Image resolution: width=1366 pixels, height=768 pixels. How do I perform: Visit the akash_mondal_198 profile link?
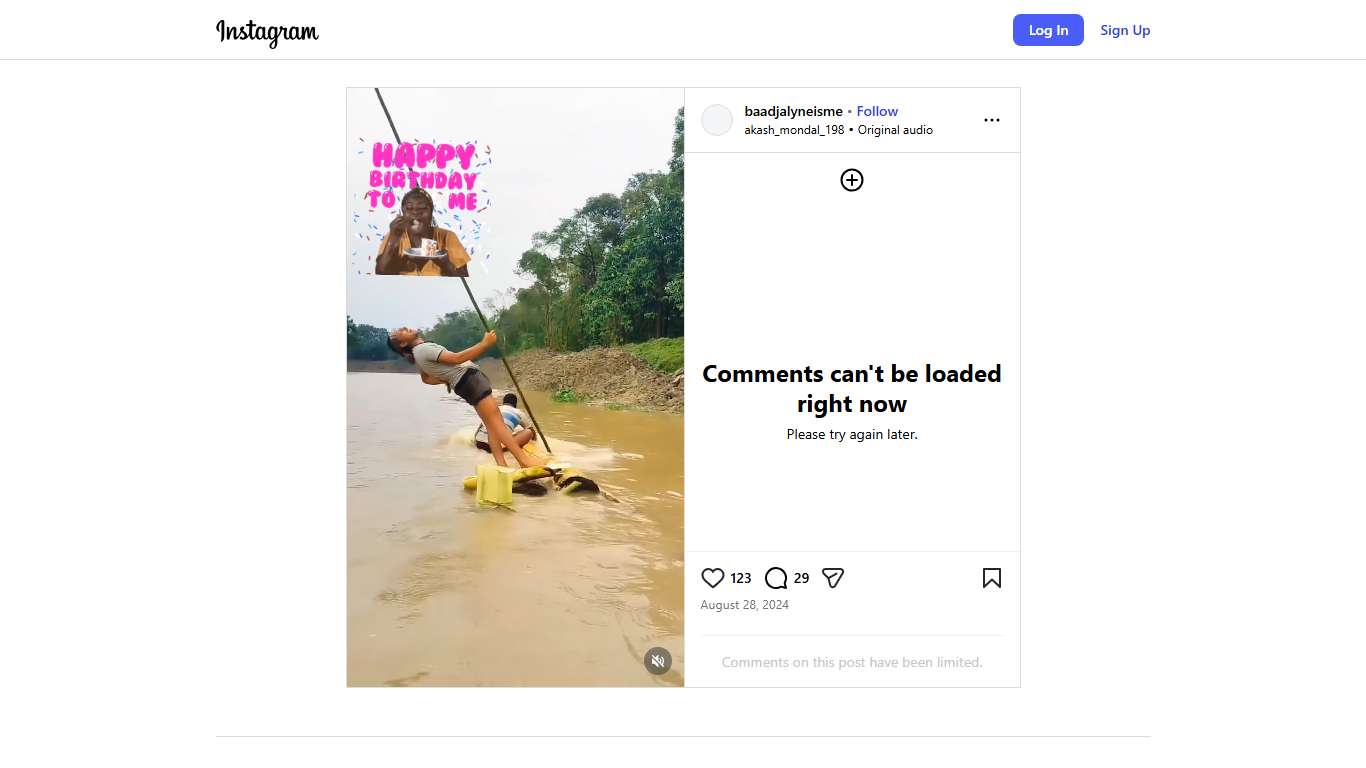[794, 130]
